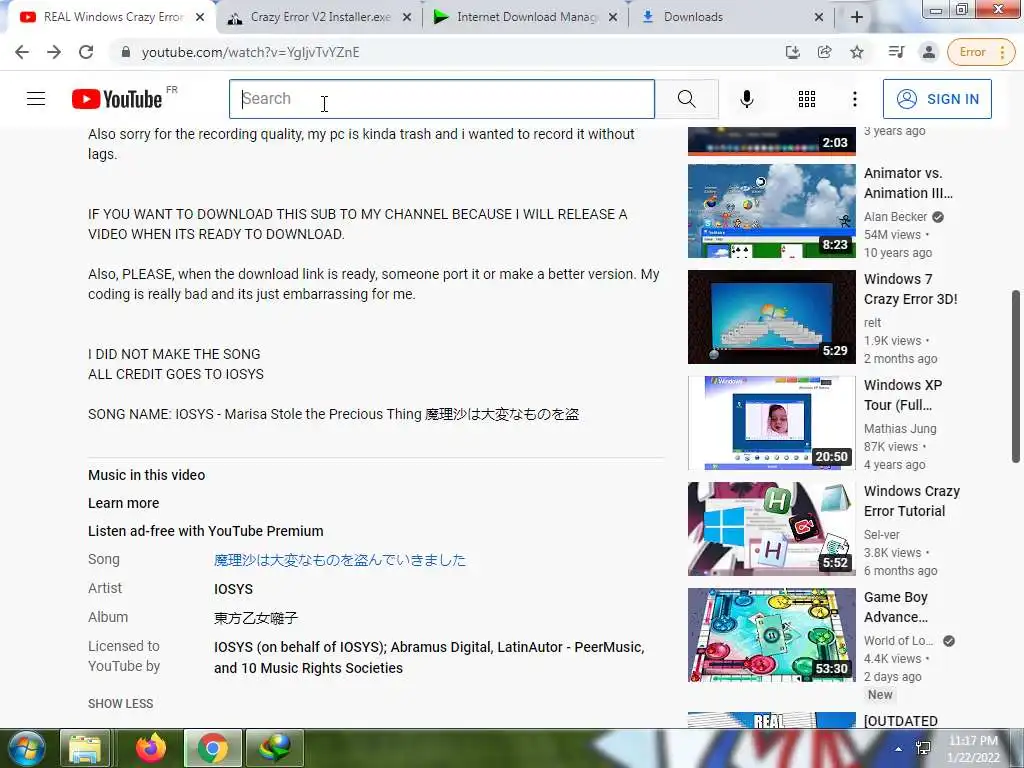Open a new browser tab
1024x768 pixels.
(x=857, y=17)
